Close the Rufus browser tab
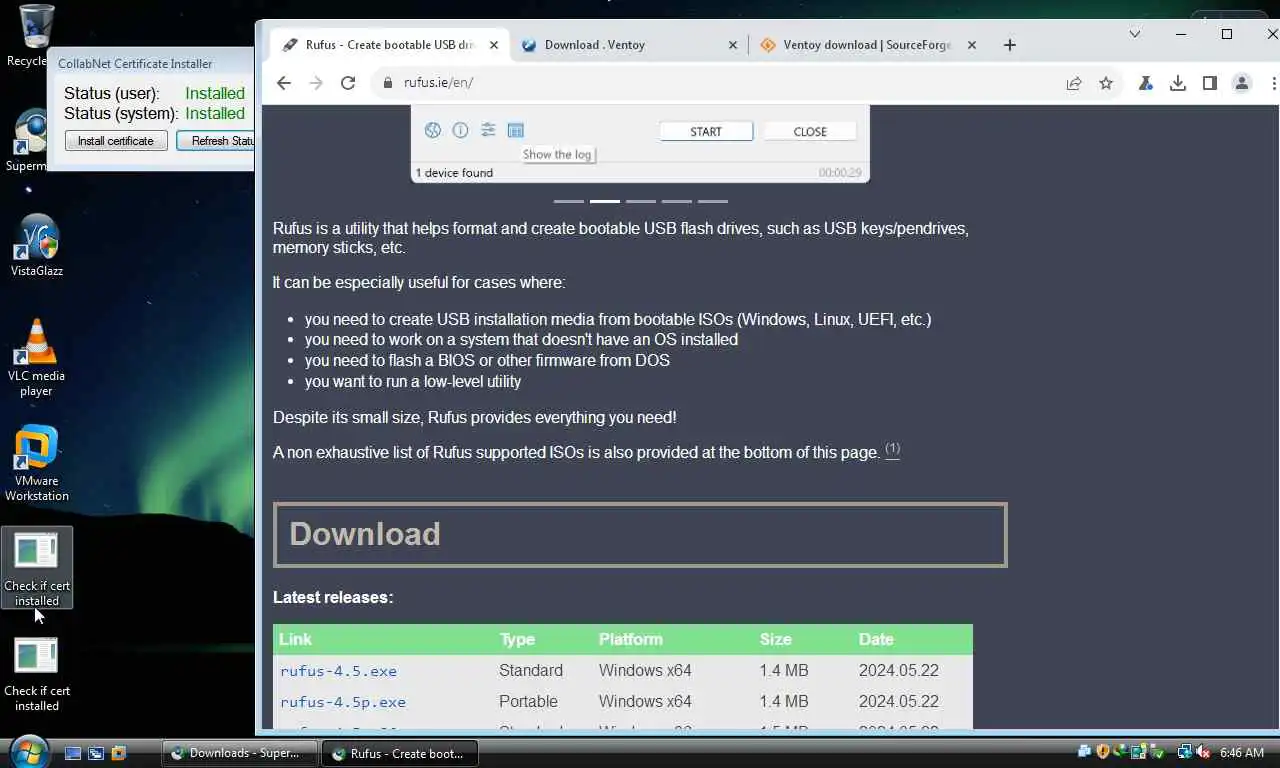 tap(494, 45)
